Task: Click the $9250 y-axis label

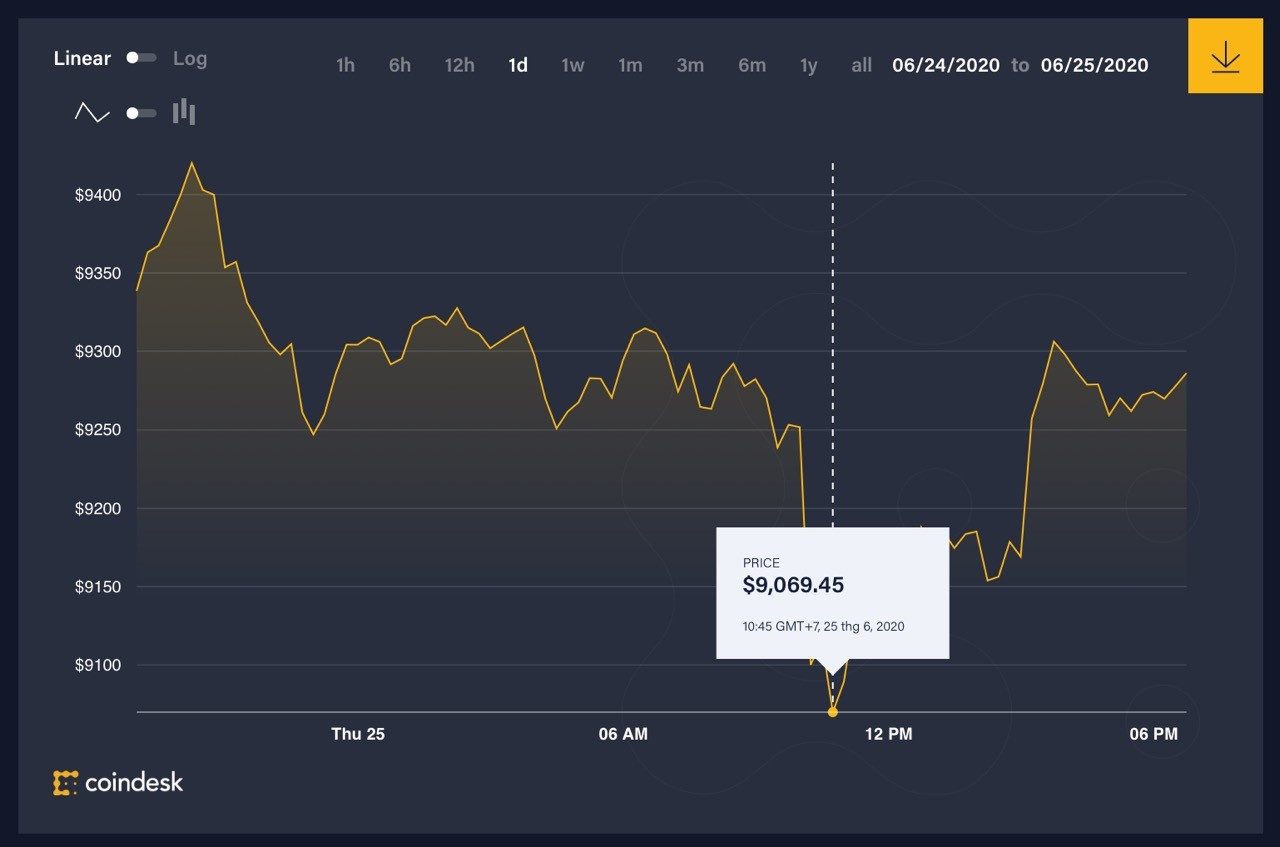Action: (98, 430)
